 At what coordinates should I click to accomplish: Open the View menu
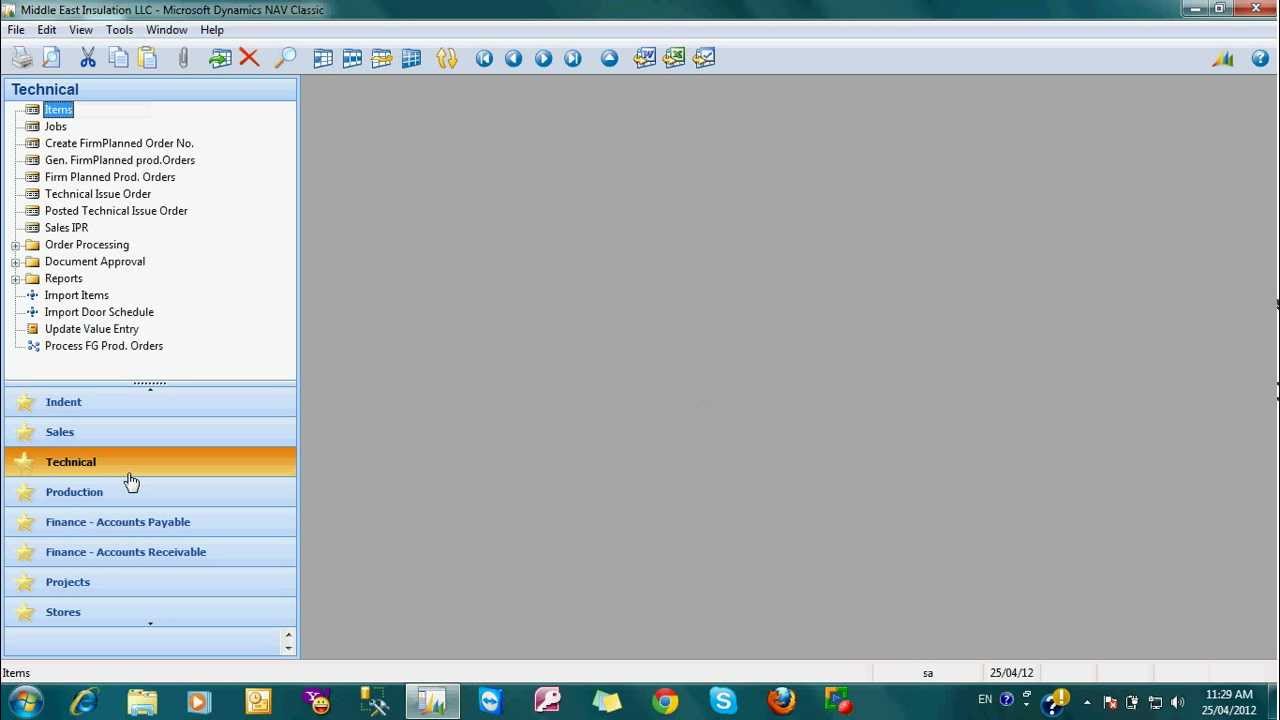point(81,30)
